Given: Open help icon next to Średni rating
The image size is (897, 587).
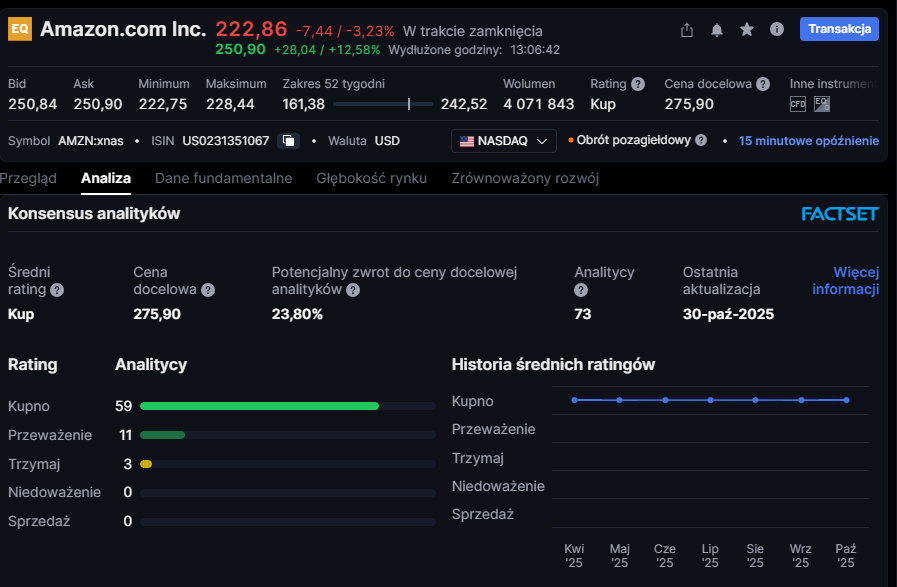Looking at the screenshot, I should pyautogui.click(x=57, y=290).
